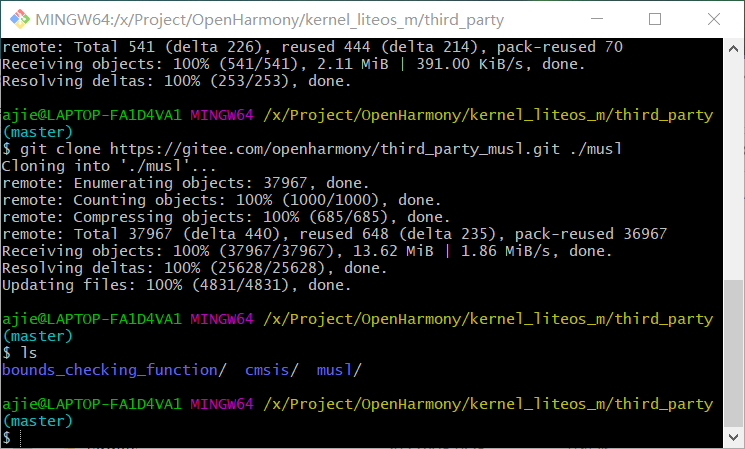Click 'Enumerating objects: 37967' line
Screen dimensions: 745x449
pyautogui.click(x=185, y=183)
